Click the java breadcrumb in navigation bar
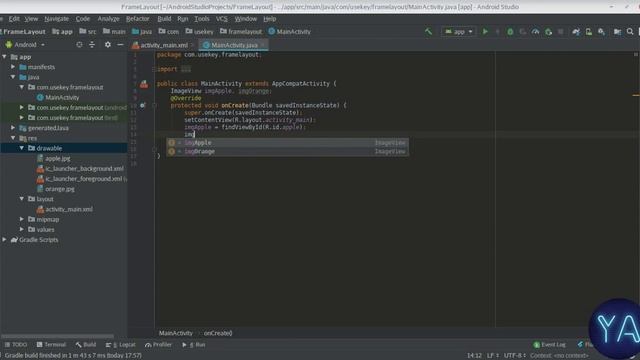The width and height of the screenshot is (640, 360). pyautogui.click(x=142, y=31)
